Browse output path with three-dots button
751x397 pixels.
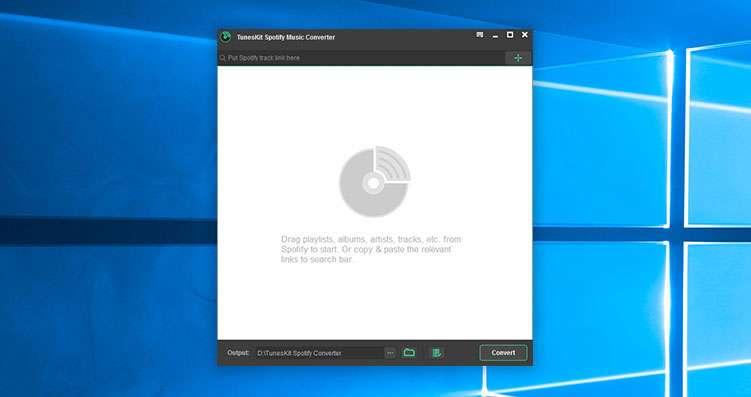[x=390, y=353]
